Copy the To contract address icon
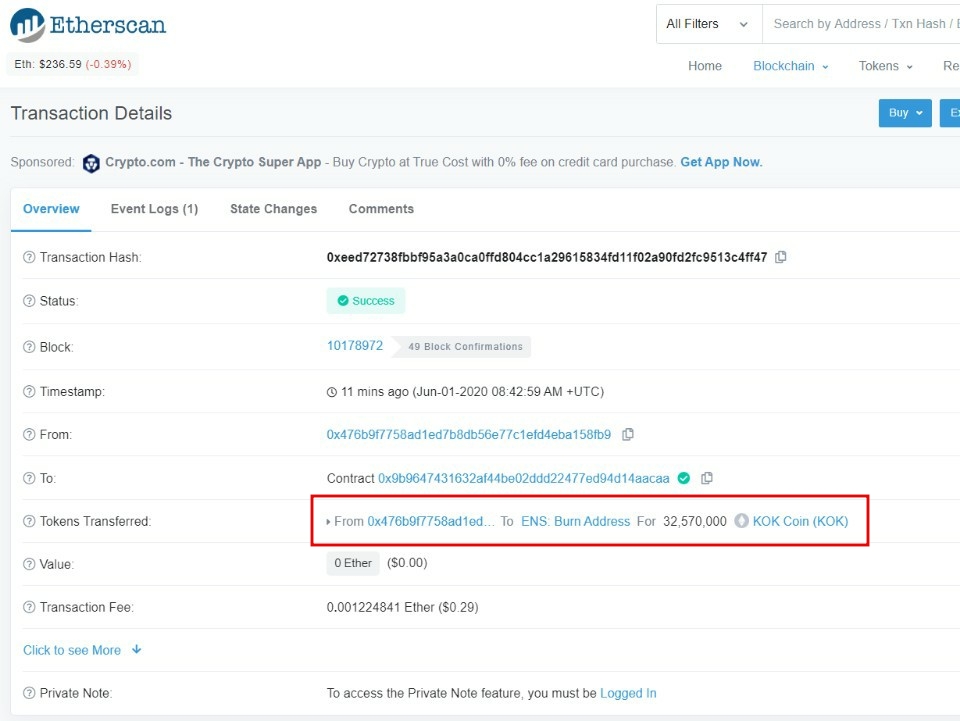Image resolution: width=960 pixels, height=721 pixels. pos(707,478)
